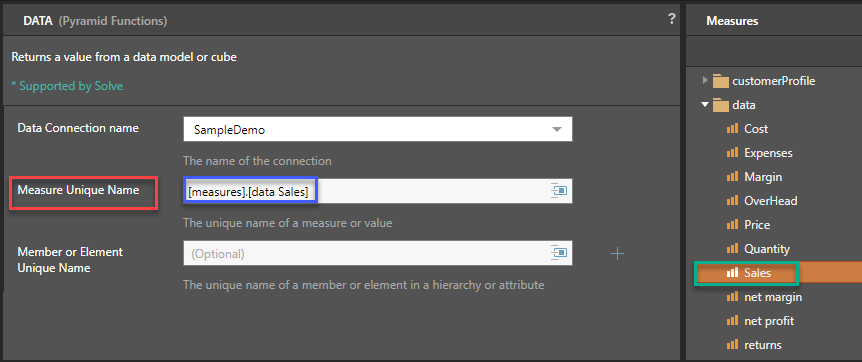Collapse the data folder triangle

coord(705,105)
